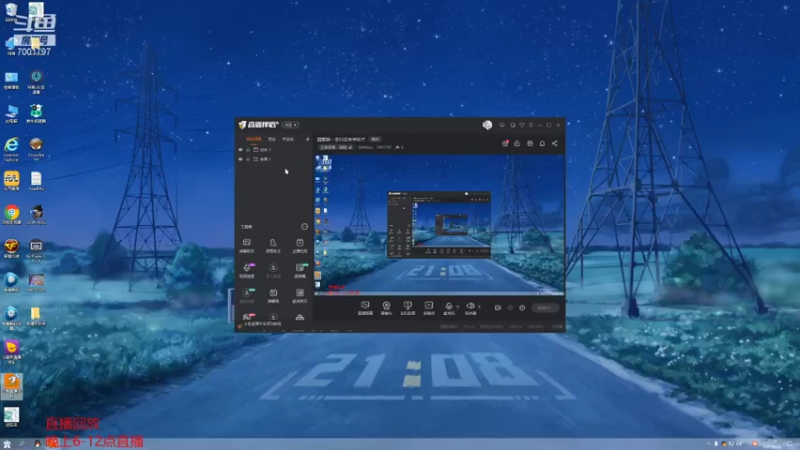Switch to the first highlighted scene tab
This screenshot has width=800, height=450.
click(x=254, y=139)
